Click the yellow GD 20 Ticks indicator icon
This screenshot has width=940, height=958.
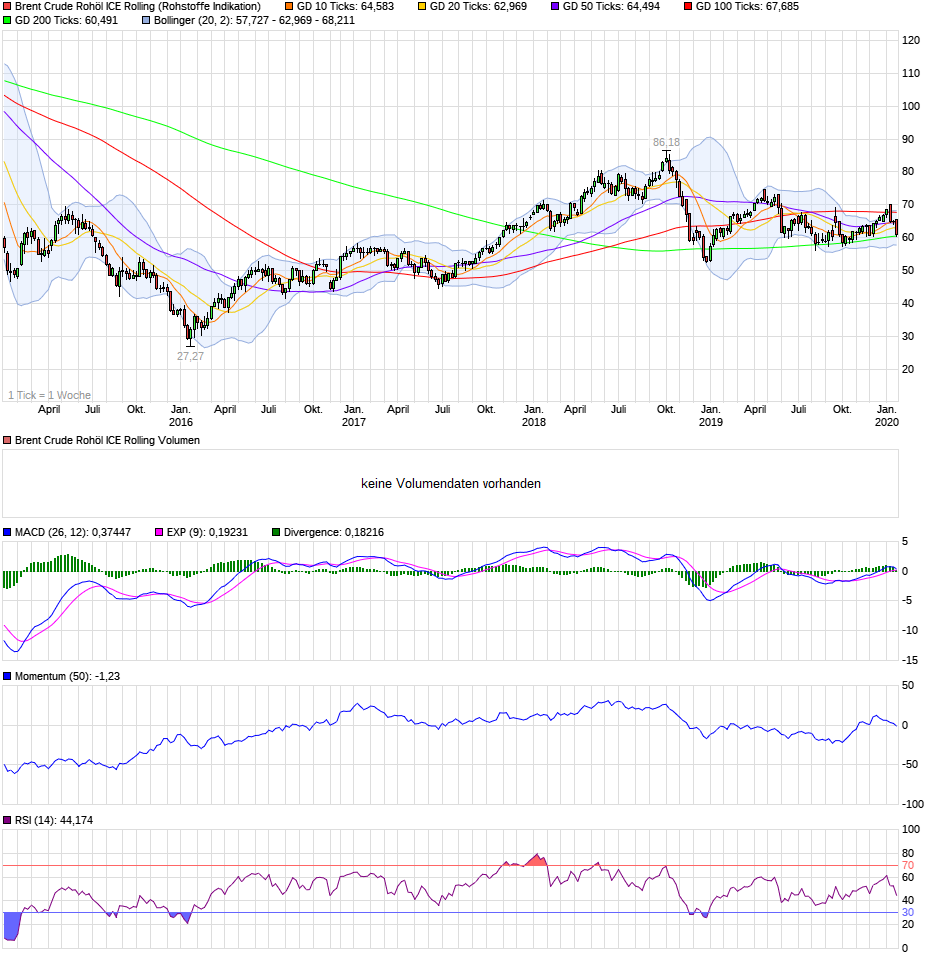[423, 7]
